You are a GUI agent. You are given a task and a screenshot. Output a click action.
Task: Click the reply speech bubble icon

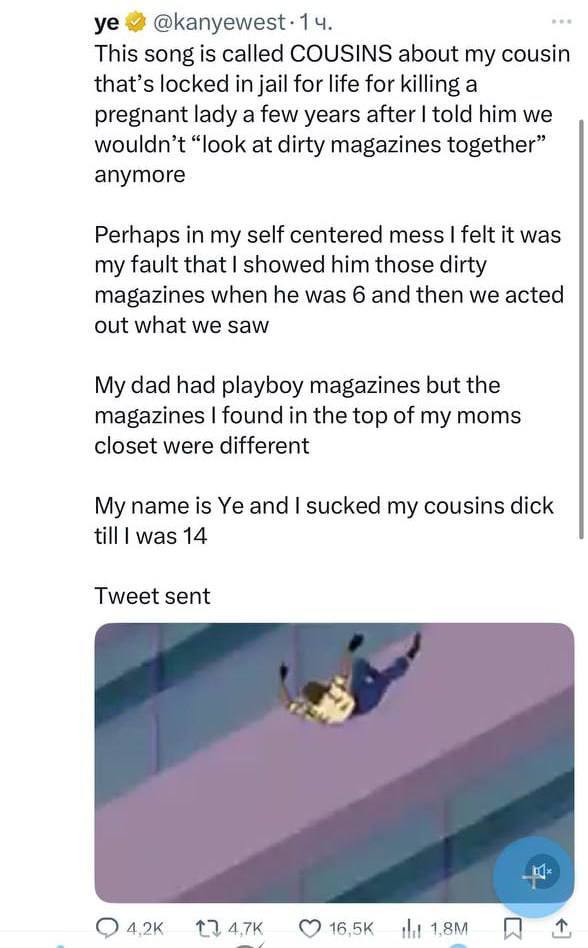coord(108,926)
